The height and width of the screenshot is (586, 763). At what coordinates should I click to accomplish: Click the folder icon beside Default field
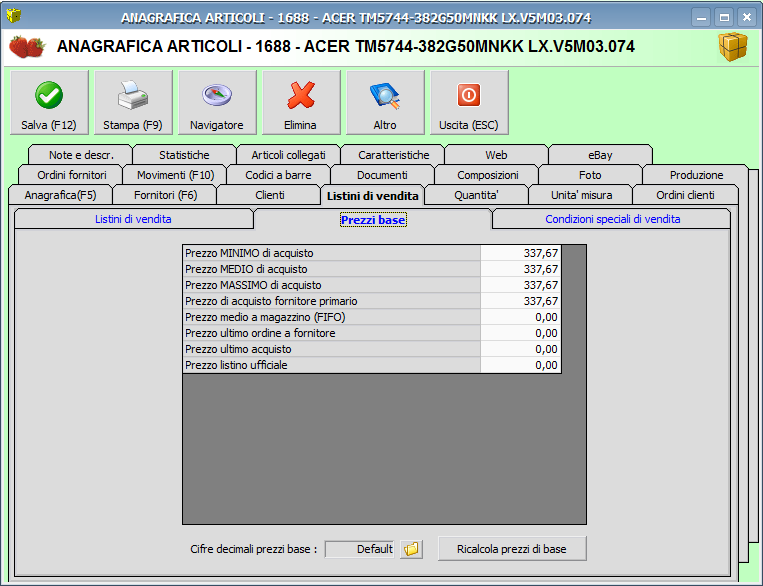(x=411, y=549)
